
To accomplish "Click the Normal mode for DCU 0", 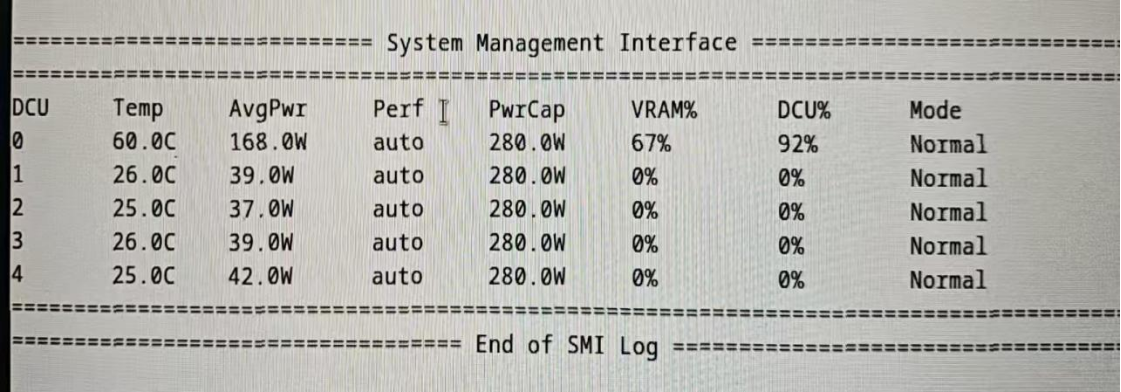I will 948,144.
